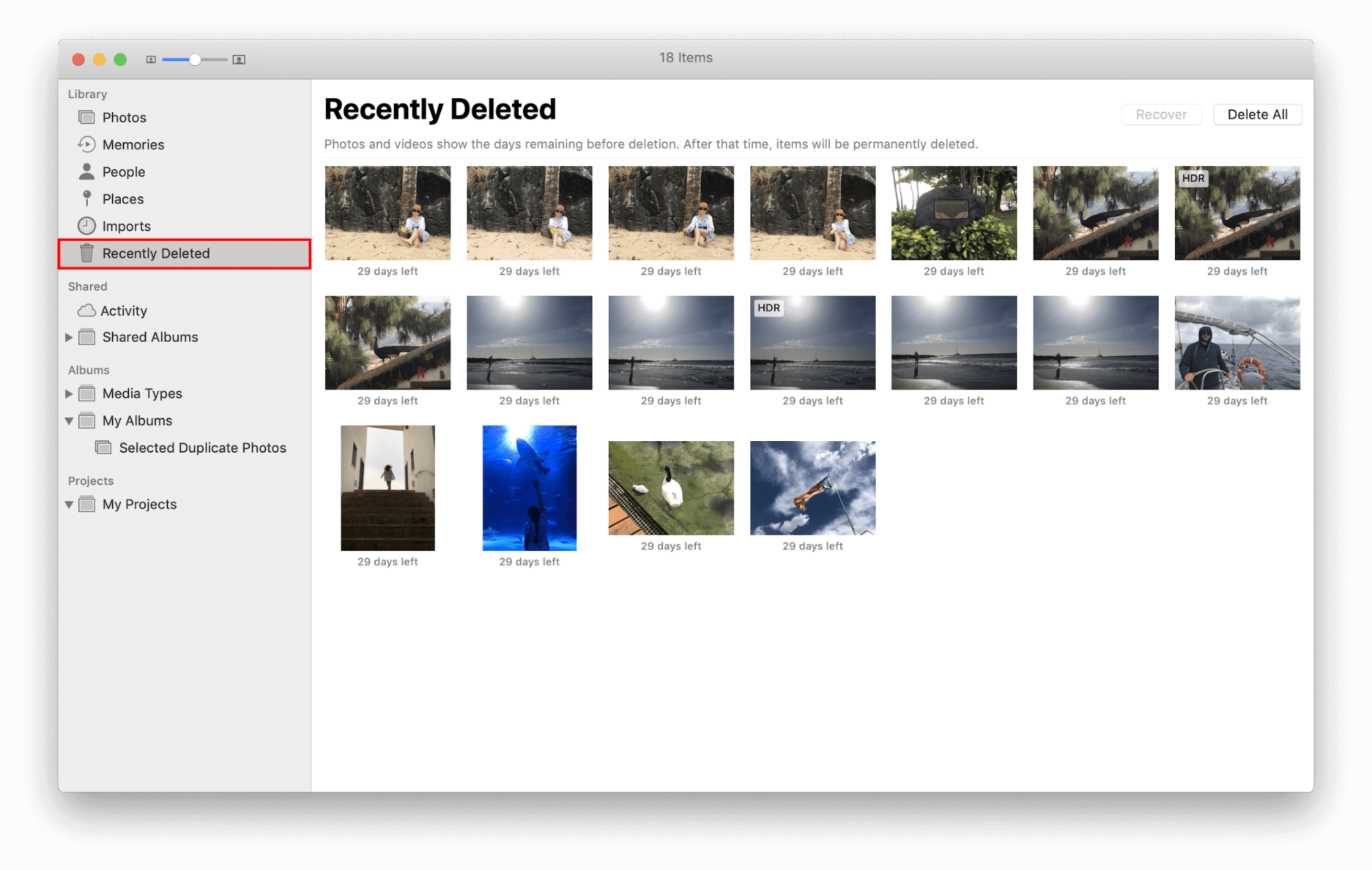Click the Selected Duplicate Photos album icon
The width and height of the screenshot is (1372, 870).
click(x=103, y=447)
